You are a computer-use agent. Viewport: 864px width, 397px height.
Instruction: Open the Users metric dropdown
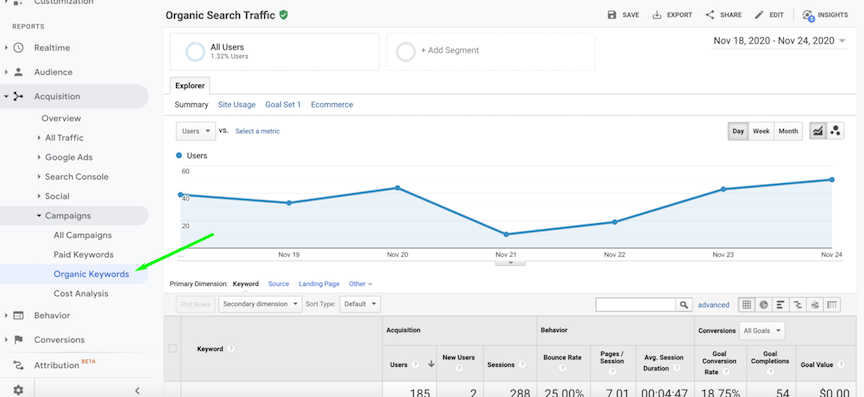pyautogui.click(x=196, y=131)
